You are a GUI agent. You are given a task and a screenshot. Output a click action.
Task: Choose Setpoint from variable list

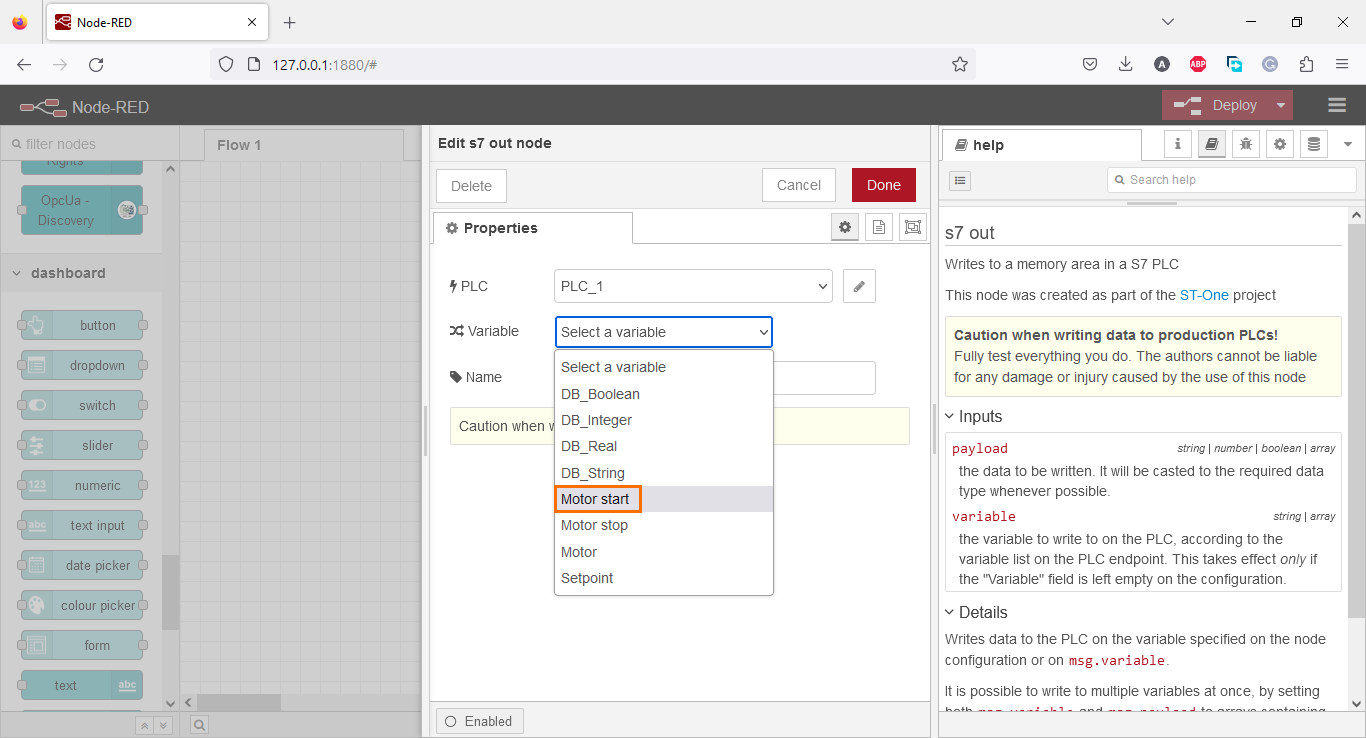[664, 578]
